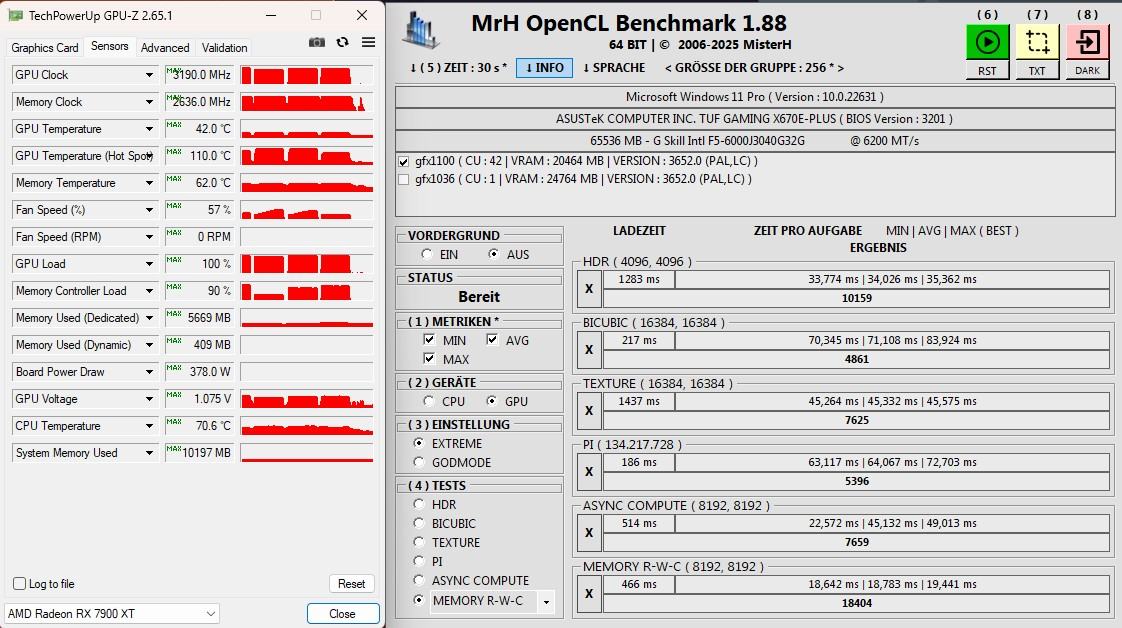Click the GPU-Z Close button
This screenshot has height=628, width=1122.
(x=343, y=614)
